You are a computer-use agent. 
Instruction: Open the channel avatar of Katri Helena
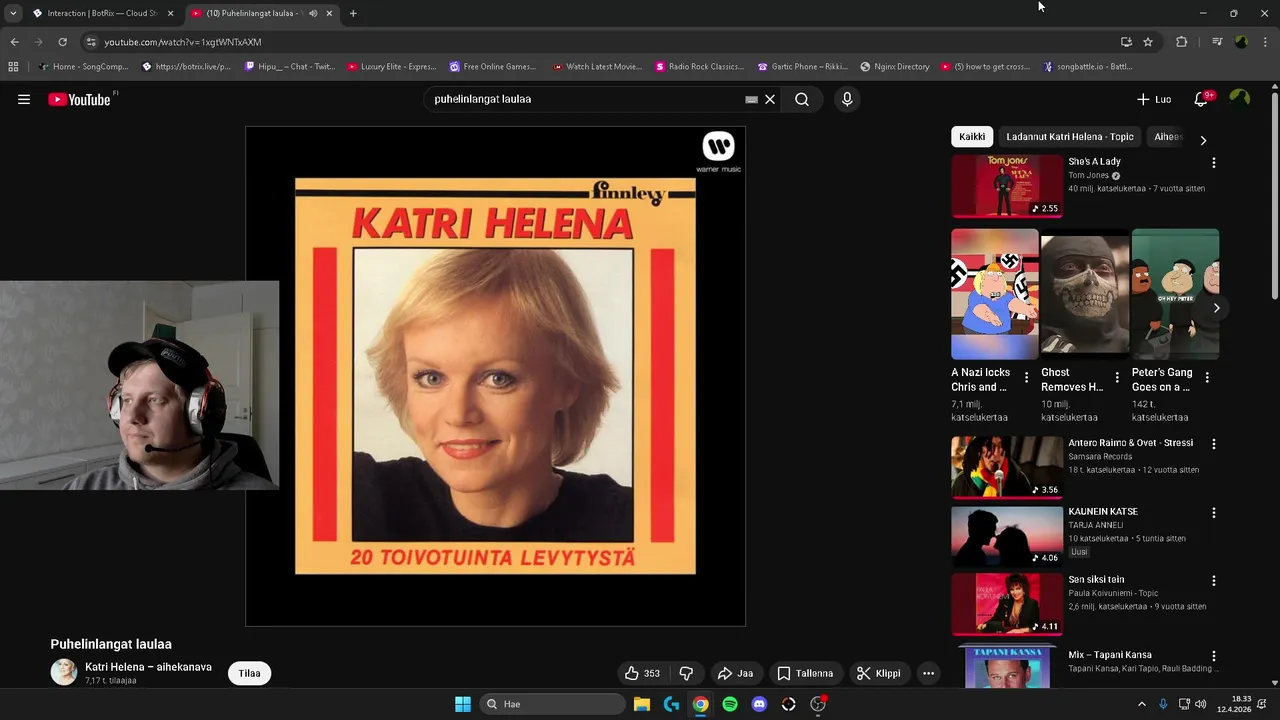coord(64,673)
